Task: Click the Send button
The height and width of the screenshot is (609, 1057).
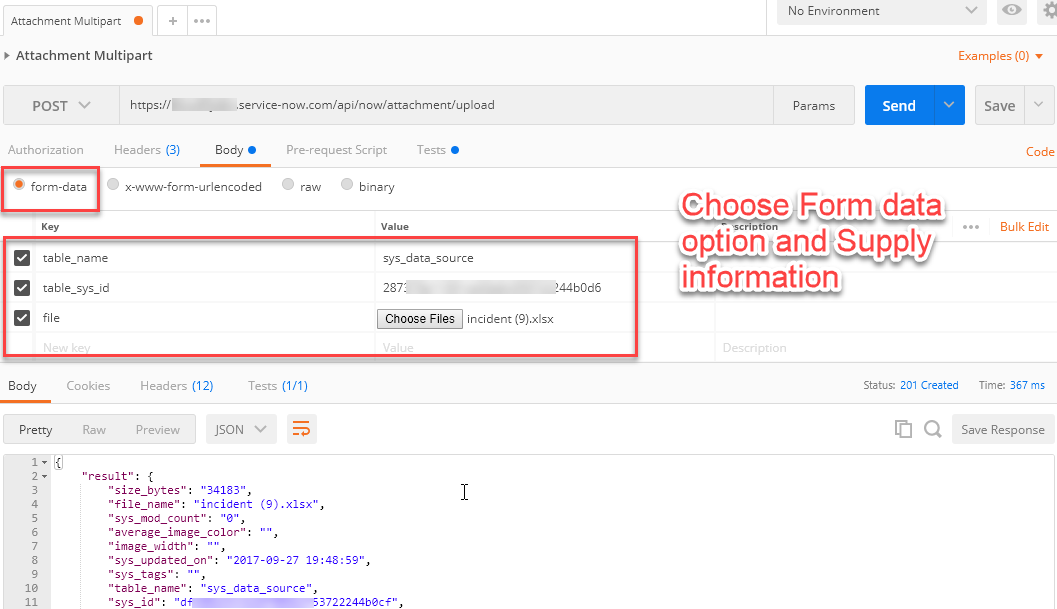Action: (898, 105)
